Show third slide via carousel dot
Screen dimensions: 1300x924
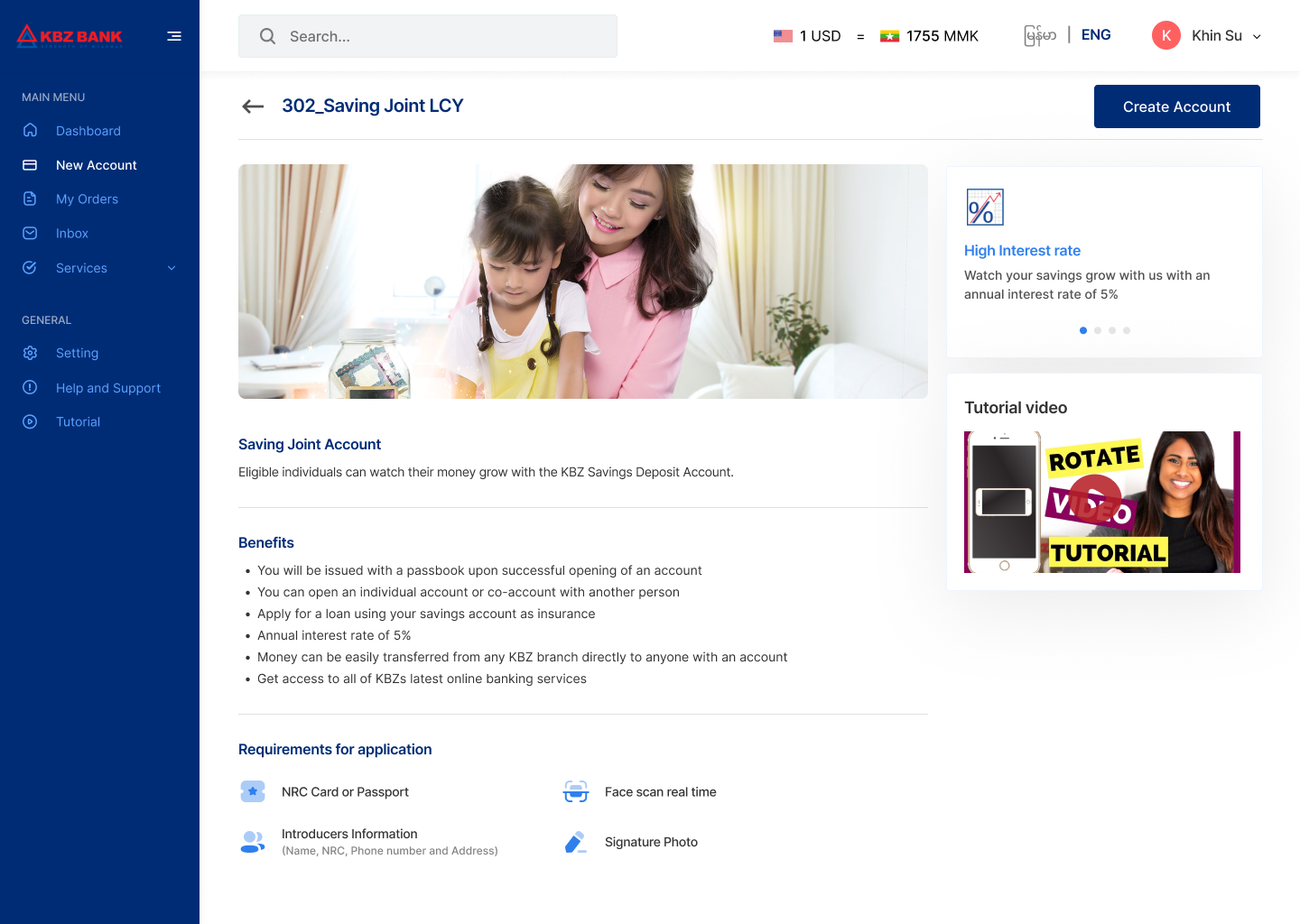[1112, 330]
